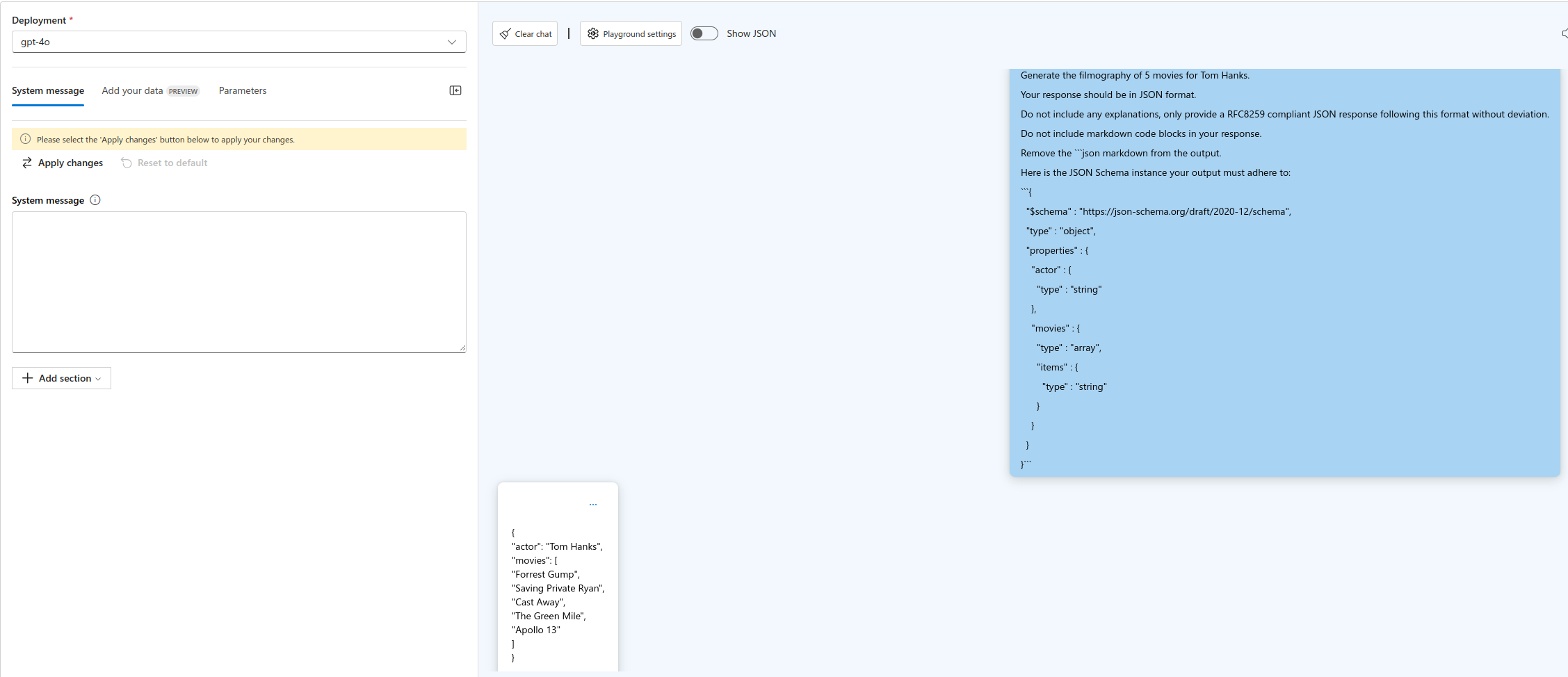
Task: Click the plus icon in Add section
Action: coord(28,378)
